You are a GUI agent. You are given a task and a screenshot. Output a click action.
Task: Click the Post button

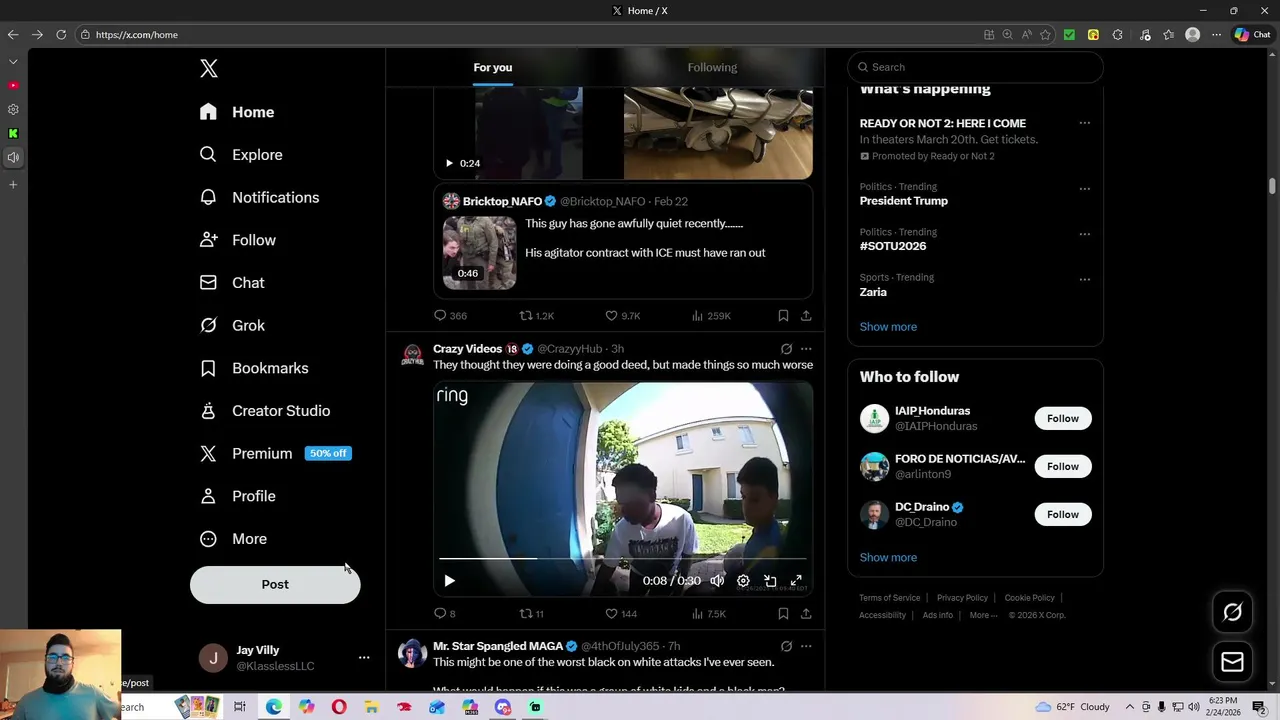point(275,585)
